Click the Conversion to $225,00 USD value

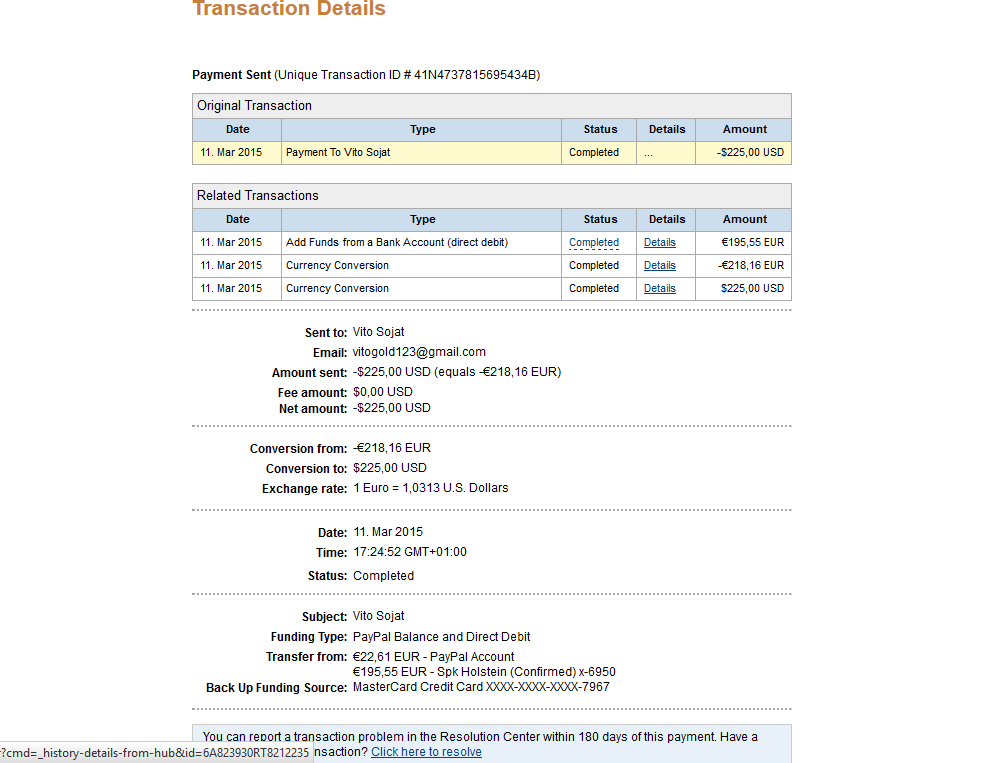pyautogui.click(x=390, y=468)
